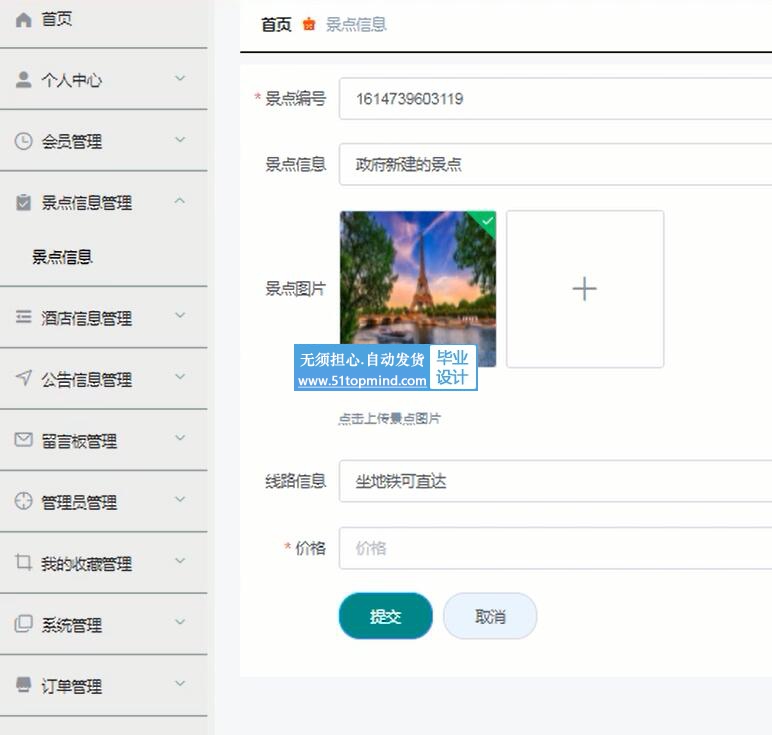Expand the 酒店信息管理 chevron
Image resolution: width=772 pixels, height=735 pixels.
pyautogui.click(x=180, y=315)
